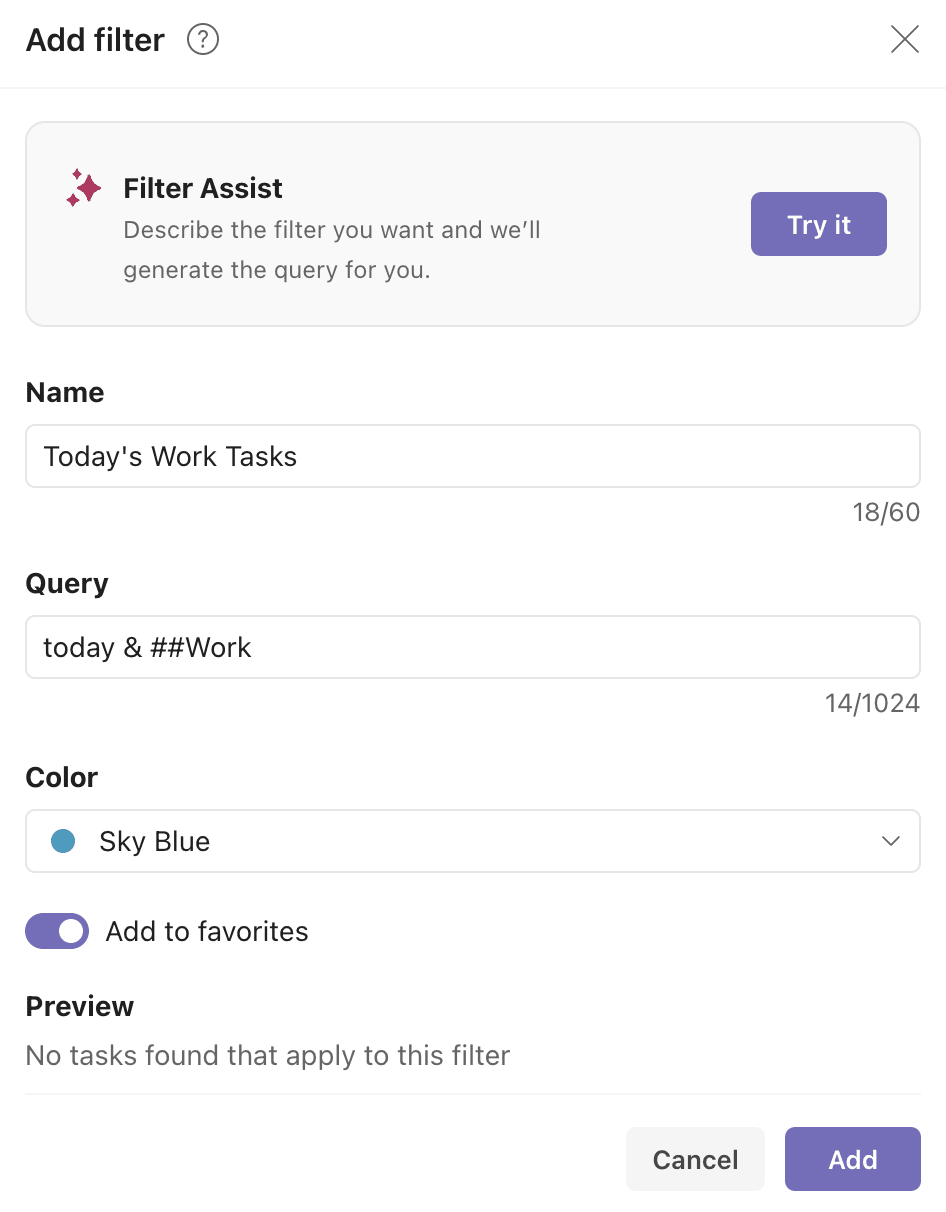Close the Add filter dialog
Screen dimensions: 946x1212
[x=904, y=40]
